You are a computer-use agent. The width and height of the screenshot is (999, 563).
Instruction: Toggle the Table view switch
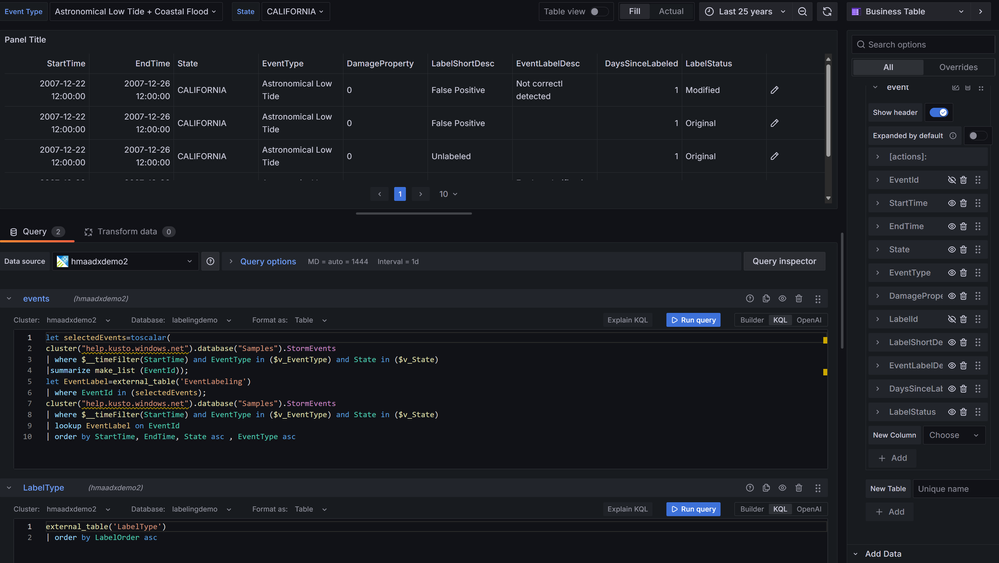pyautogui.click(x=597, y=11)
